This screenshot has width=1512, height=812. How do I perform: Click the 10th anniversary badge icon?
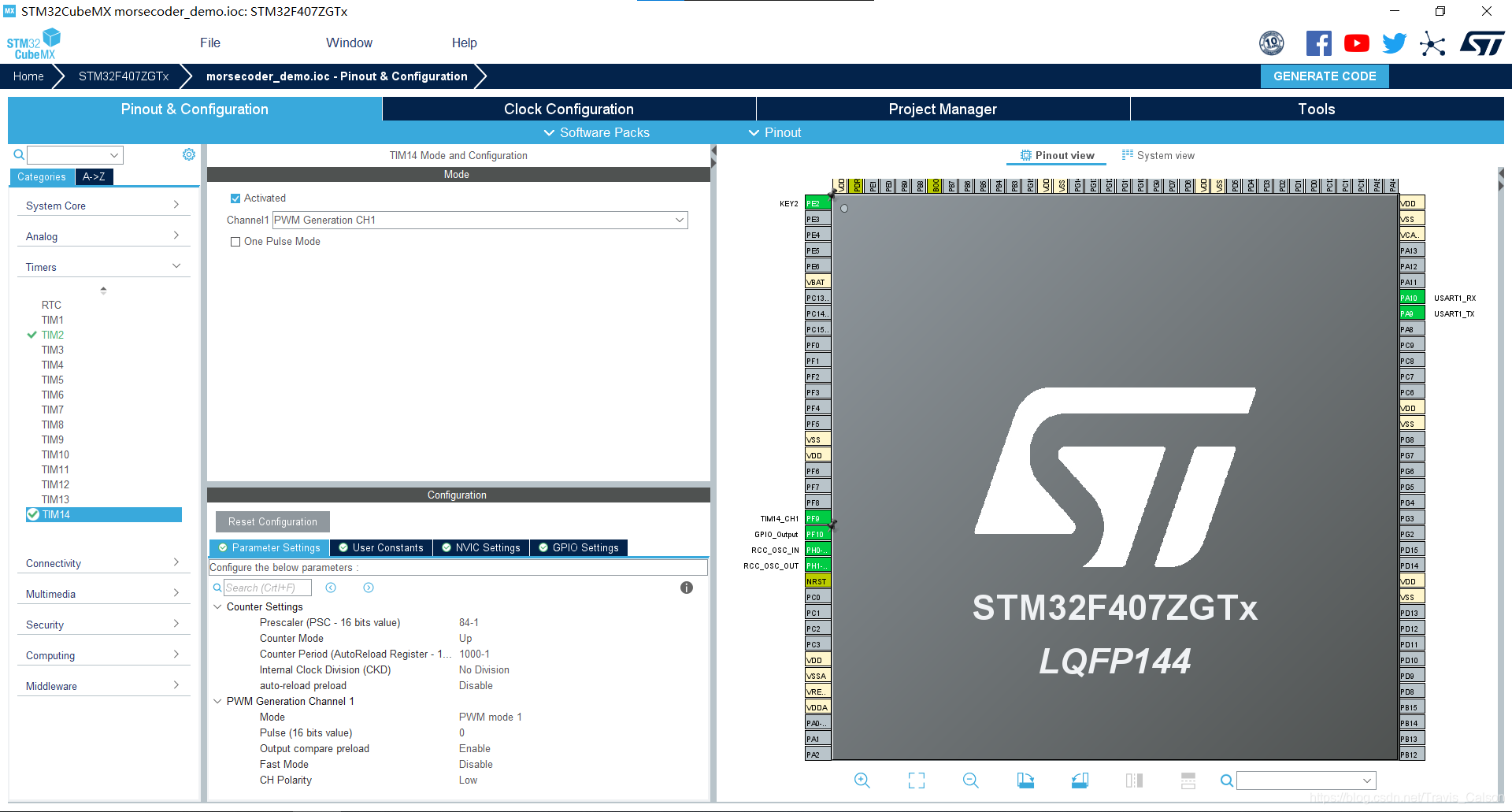click(x=1272, y=43)
